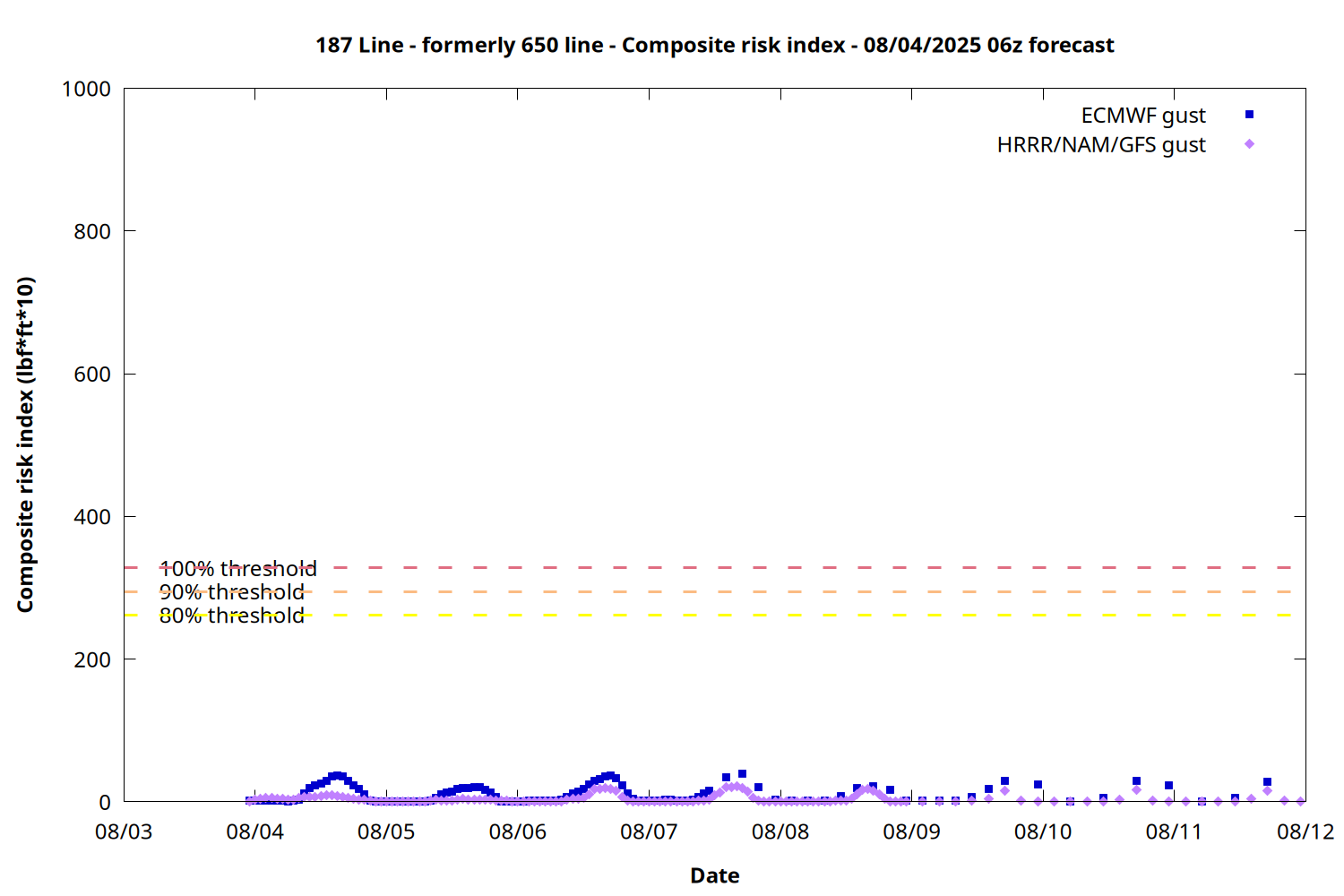Click the chart title text

tap(714, 45)
